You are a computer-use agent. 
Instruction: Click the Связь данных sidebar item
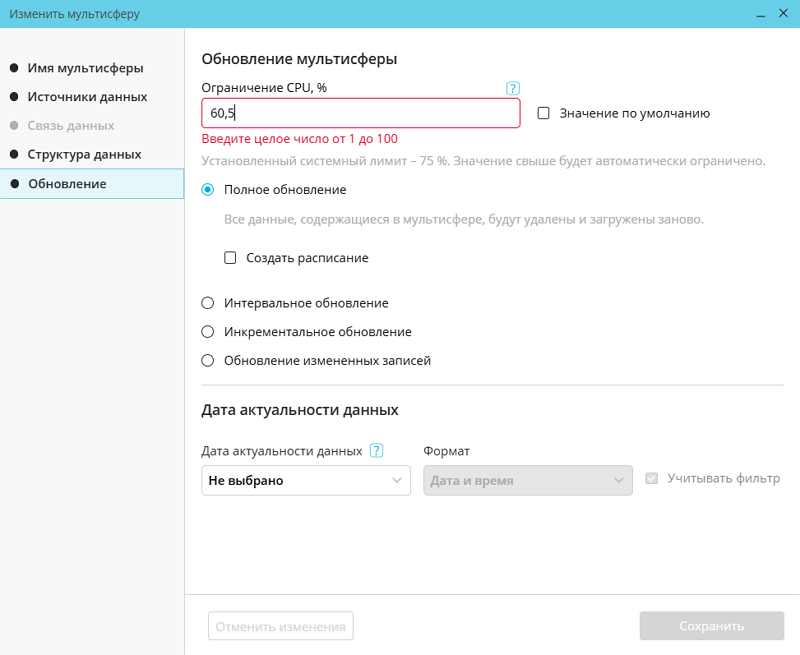[71, 126]
